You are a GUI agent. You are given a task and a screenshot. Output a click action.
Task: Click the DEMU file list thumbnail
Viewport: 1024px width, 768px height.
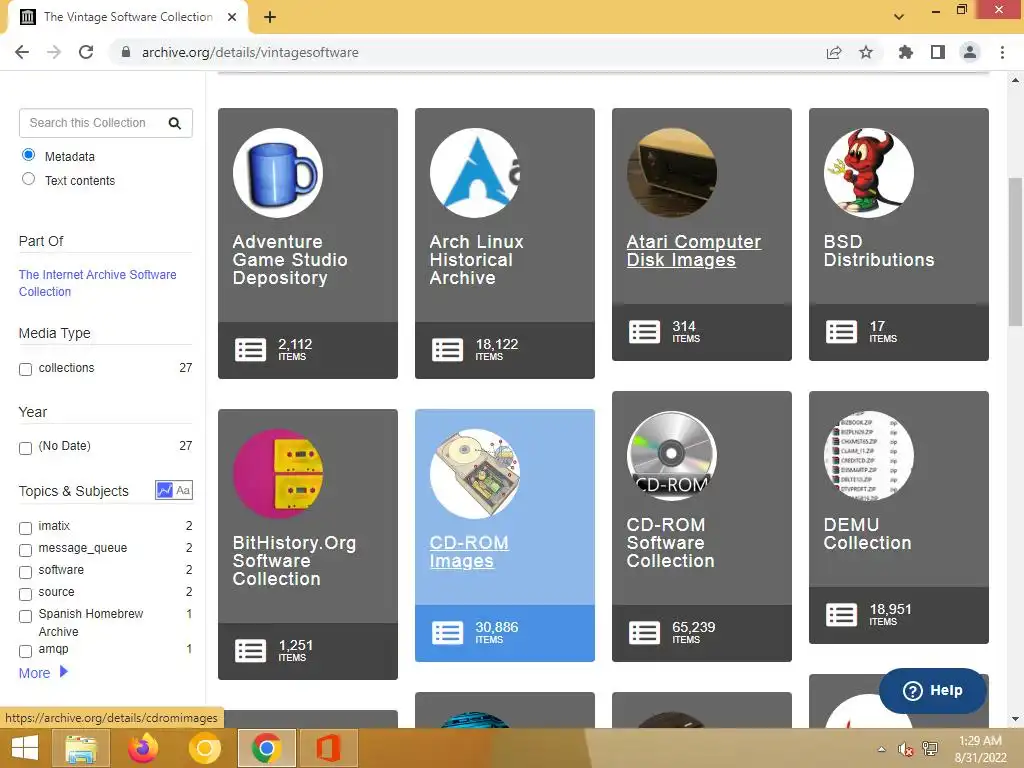pyautogui.click(x=869, y=455)
